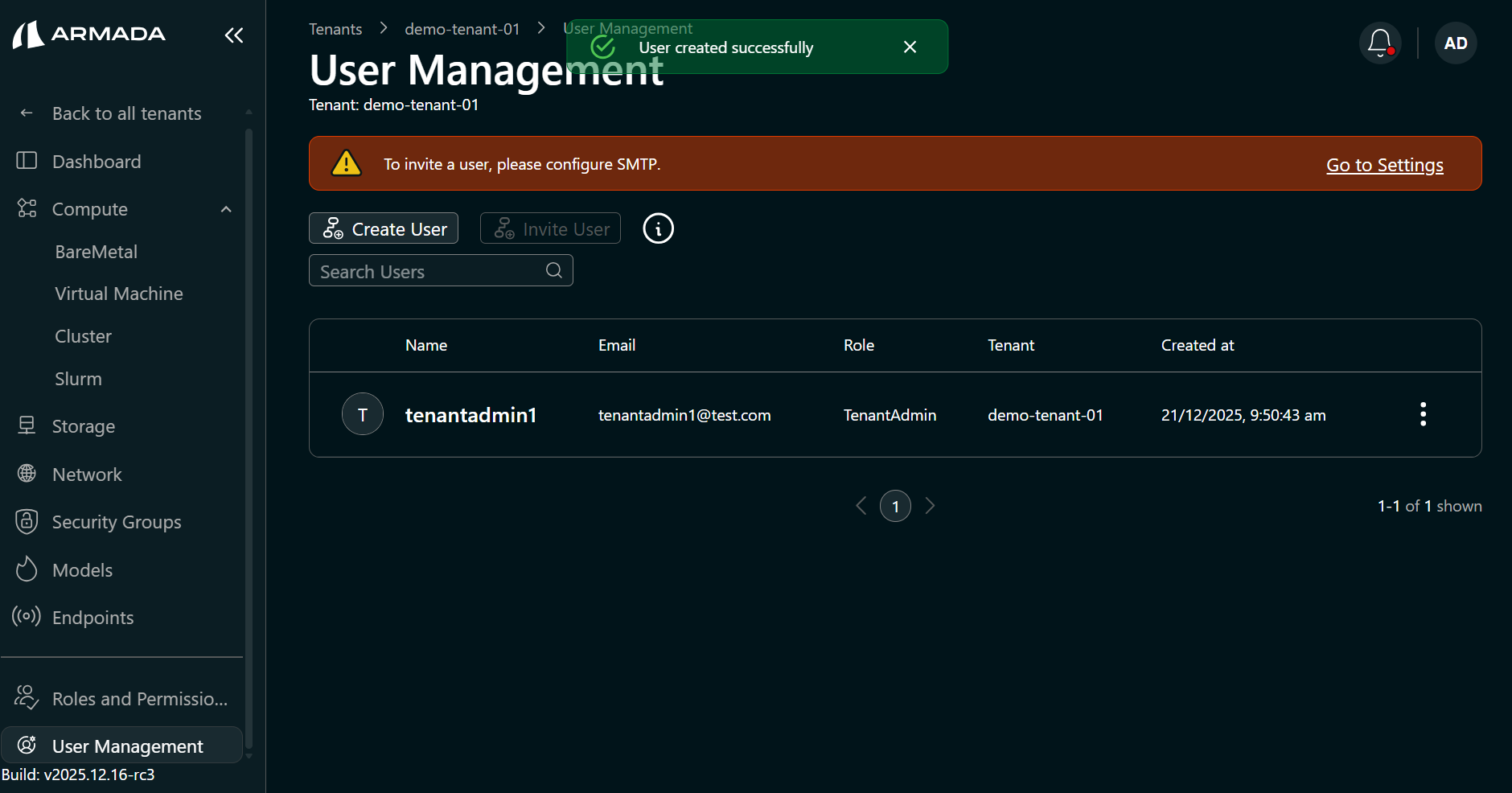The width and height of the screenshot is (1512, 793).
Task: Go to next page with right arrow
Action: tap(931, 505)
